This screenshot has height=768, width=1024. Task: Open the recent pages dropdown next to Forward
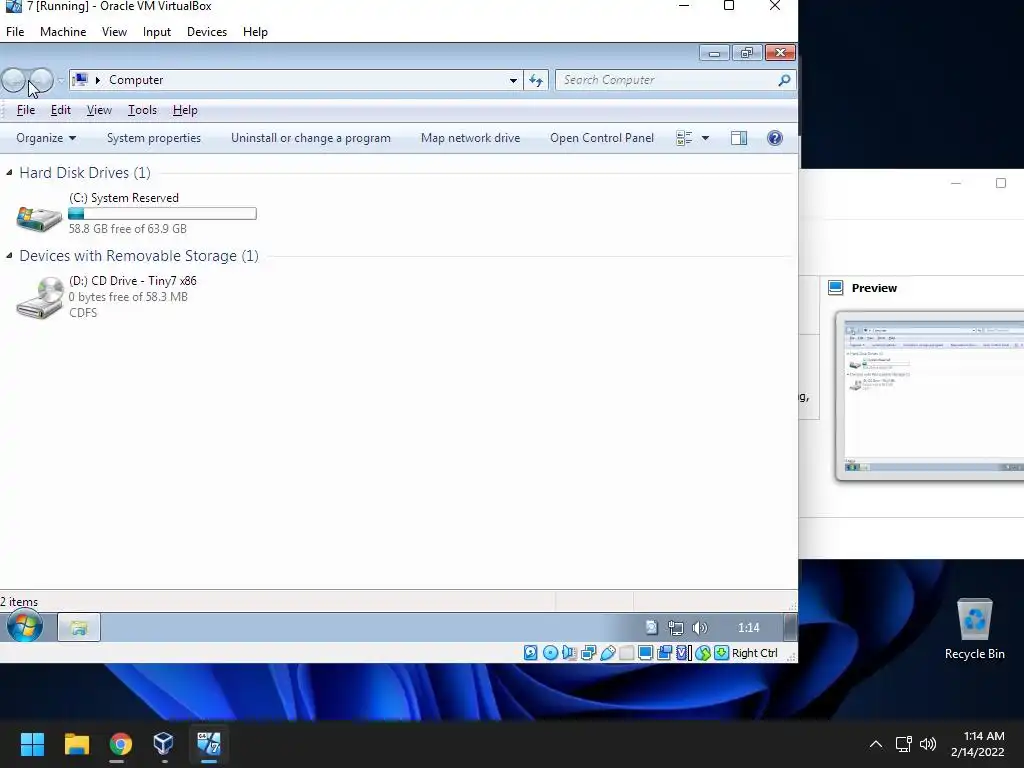click(61, 81)
